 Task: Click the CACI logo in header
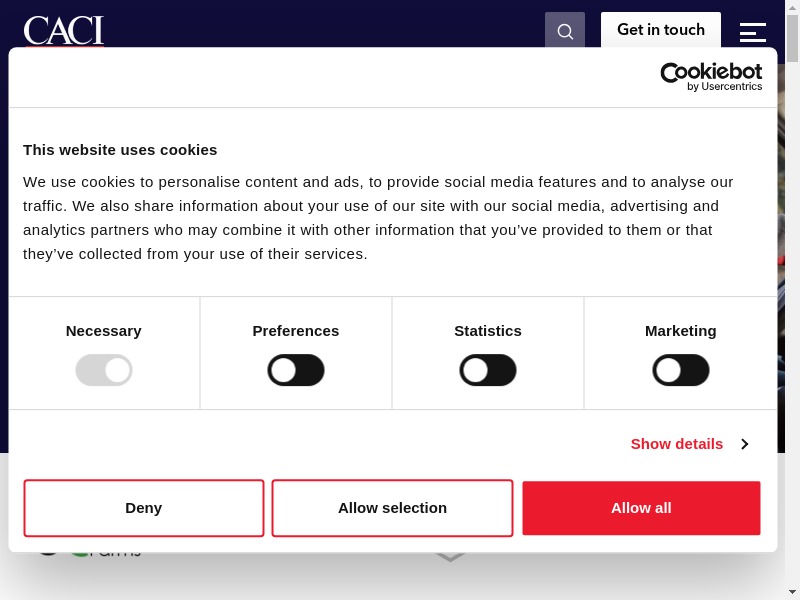click(64, 31)
